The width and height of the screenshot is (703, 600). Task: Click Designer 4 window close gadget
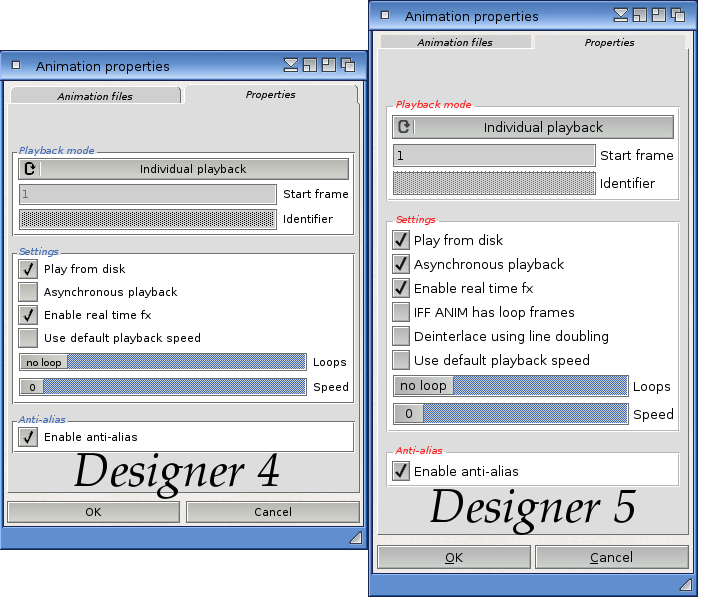[x=16, y=65]
